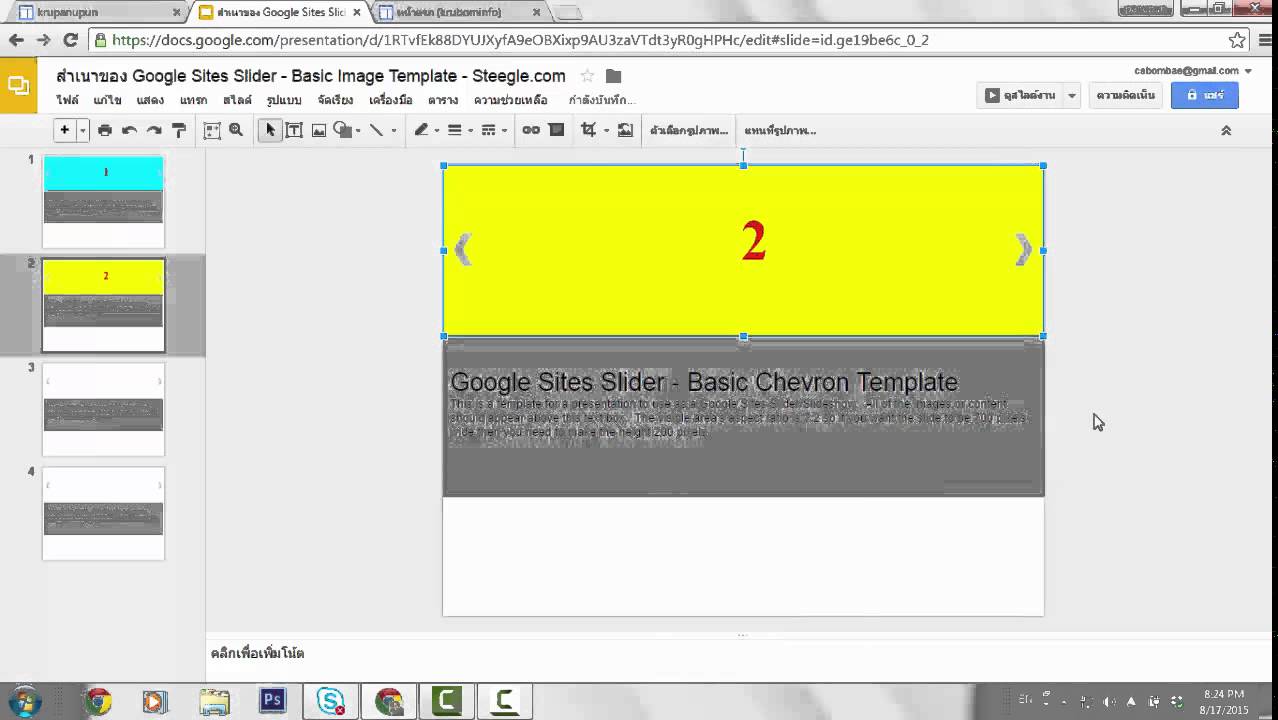Click the replace image button
Image resolution: width=1278 pixels, height=720 pixels.
780,130
